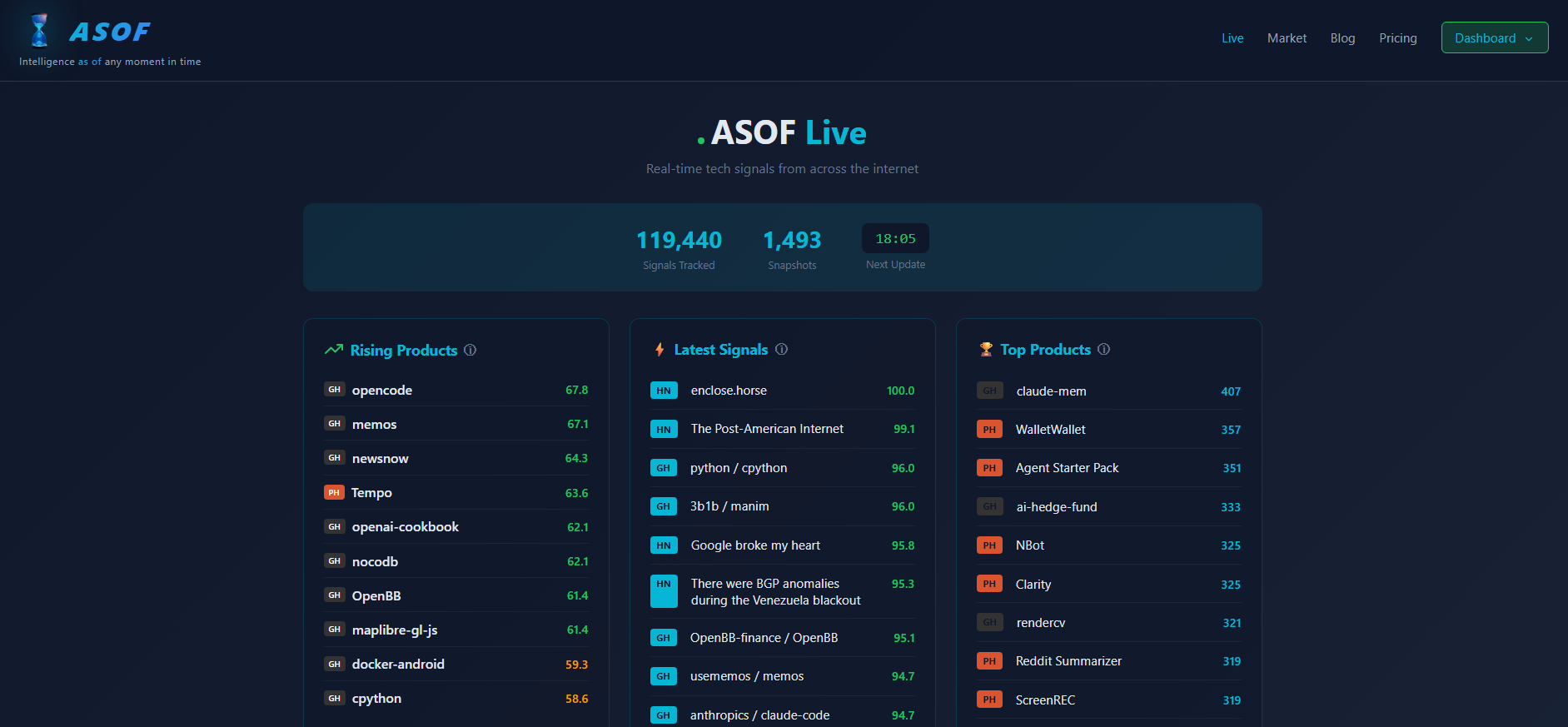The image size is (1568, 727).
Task: Open the Blog nav item
Action: point(1342,38)
